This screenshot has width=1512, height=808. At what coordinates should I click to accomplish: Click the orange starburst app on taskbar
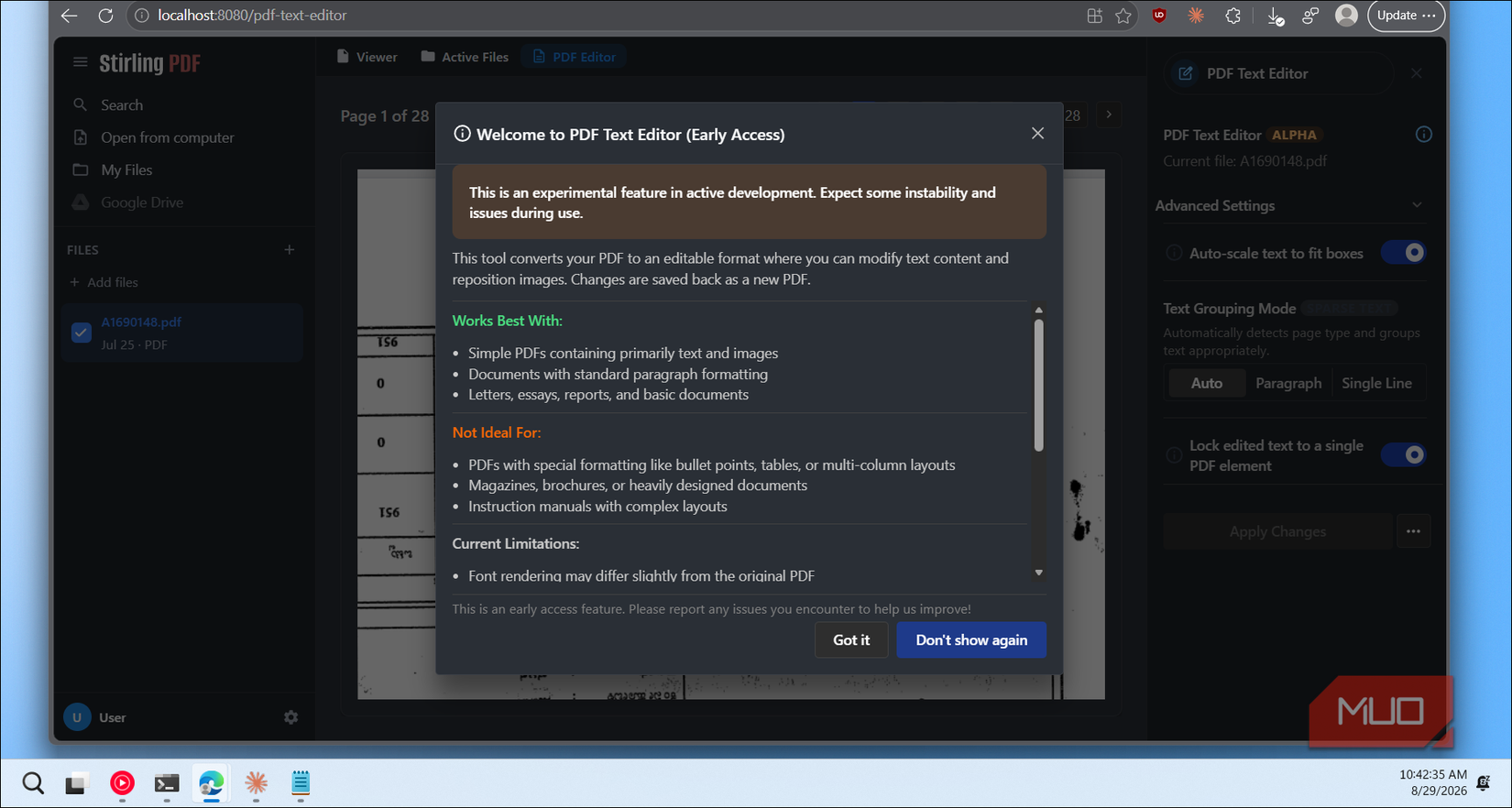(x=257, y=783)
